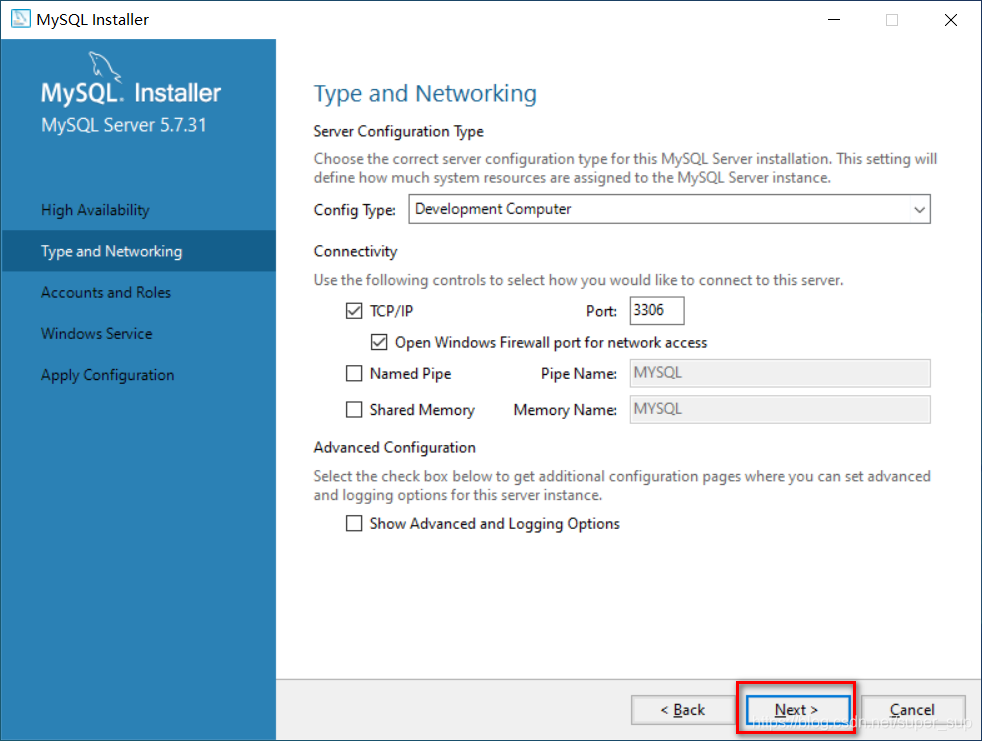The image size is (982, 741).
Task: Enable the Named Pipe checkbox
Action: coord(354,373)
